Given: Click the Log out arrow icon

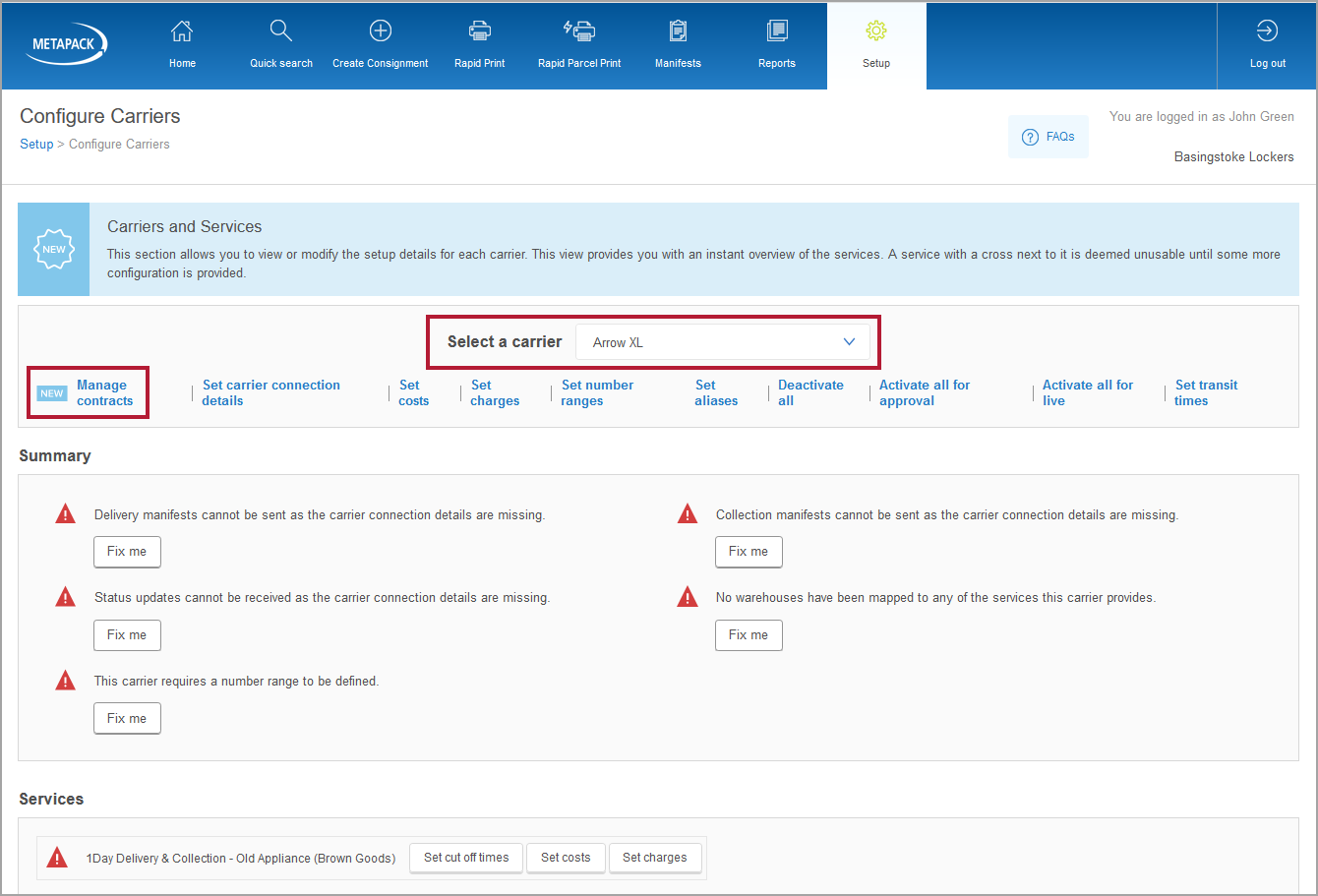Looking at the screenshot, I should pos(1267,31).
